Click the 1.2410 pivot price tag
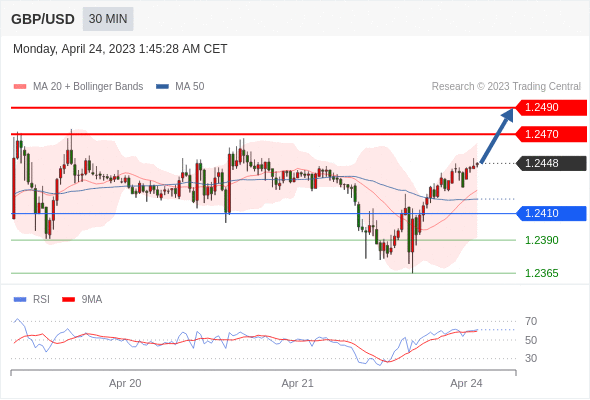Screen dimensions: 590x400 [551, 213]
